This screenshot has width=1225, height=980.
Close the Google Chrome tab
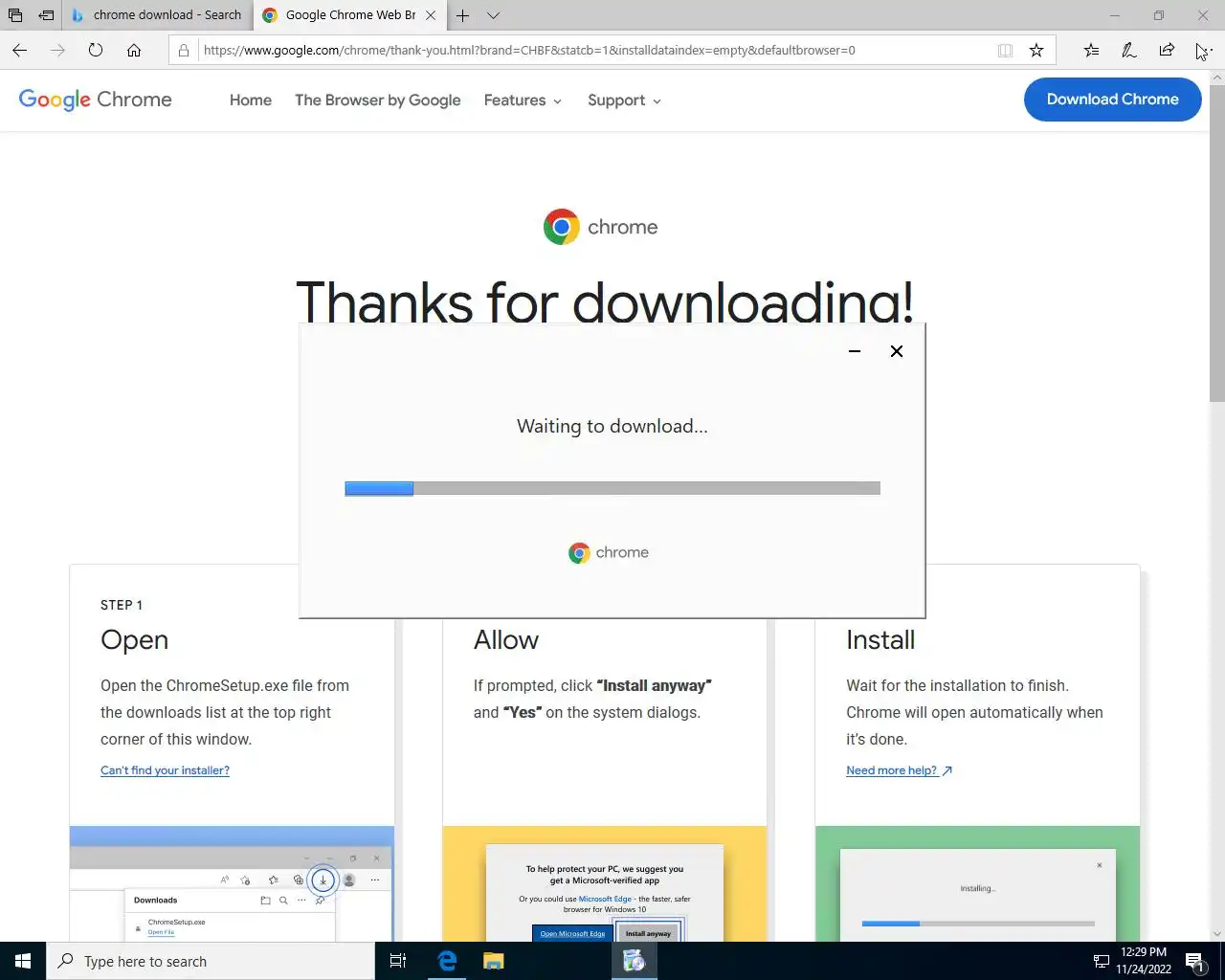point(431,15)
